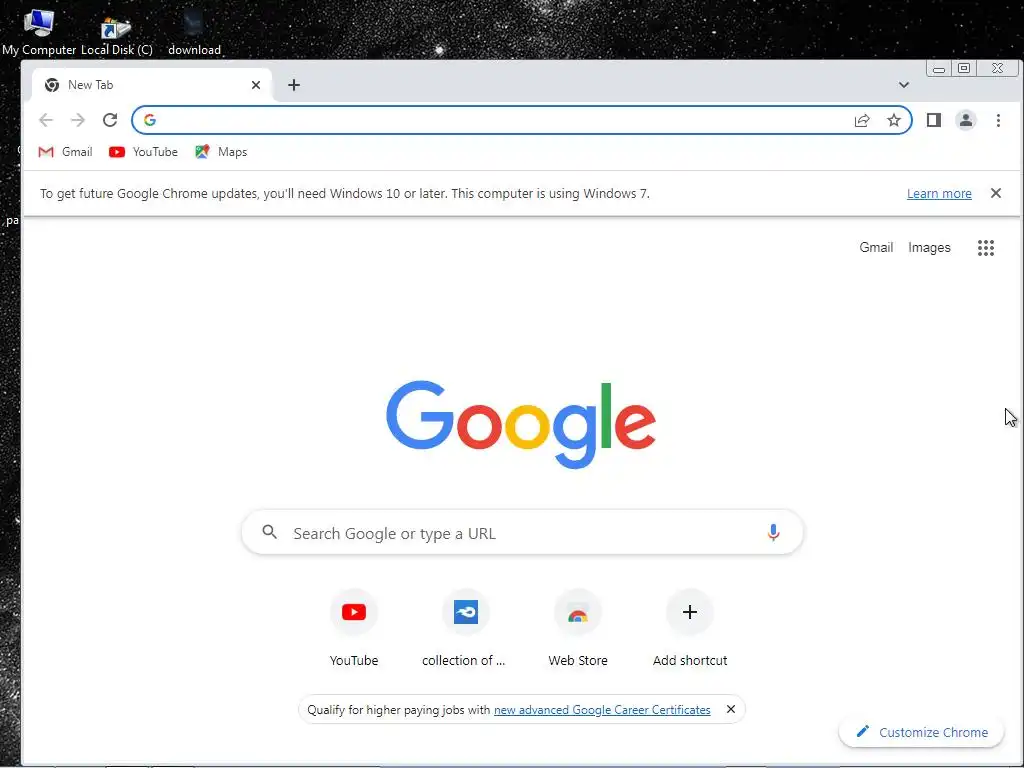Image resolution: width=1024 pixels, height=768 pixels.
Task: Open new advanced Google Career Certificates link
Action: pyautogui.click(x=602, y=710)
